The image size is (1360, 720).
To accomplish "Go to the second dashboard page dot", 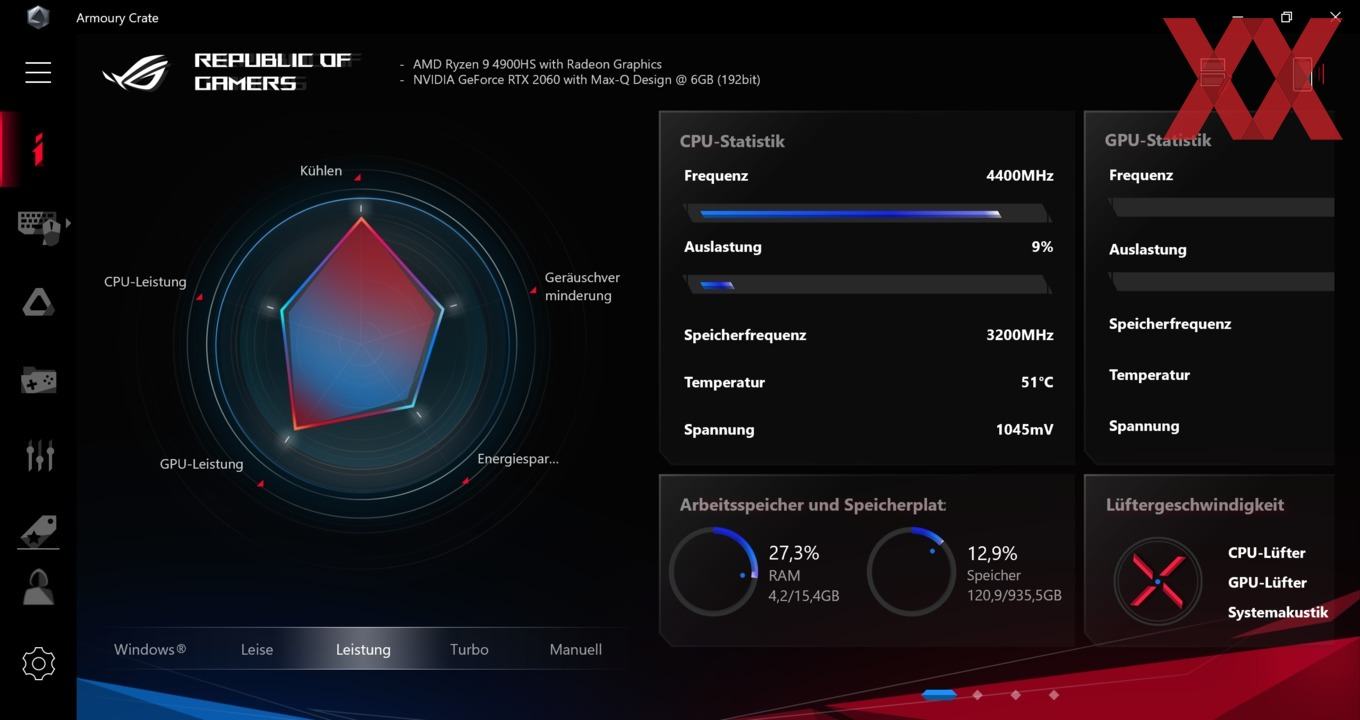I will [x=978, y=694].
